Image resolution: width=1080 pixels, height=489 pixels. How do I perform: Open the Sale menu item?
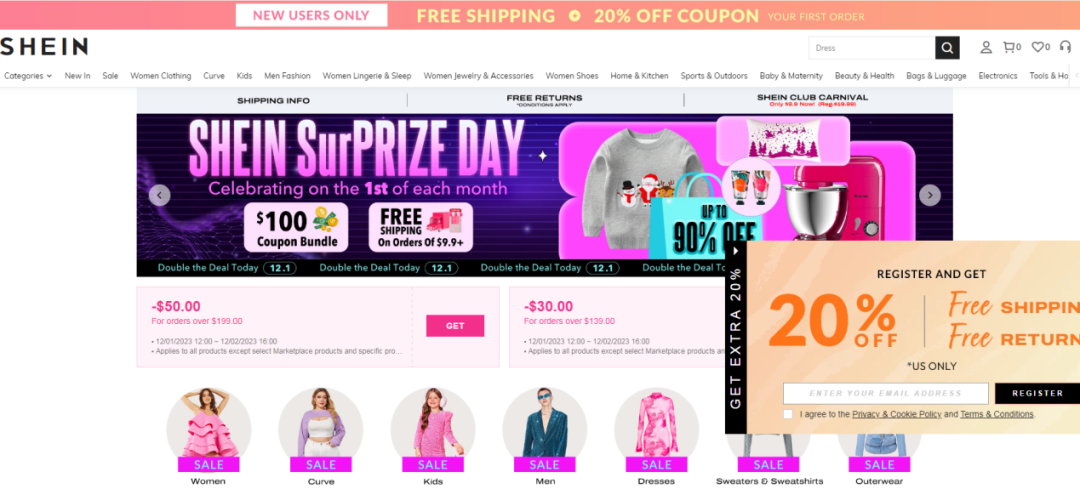(110, 76)
